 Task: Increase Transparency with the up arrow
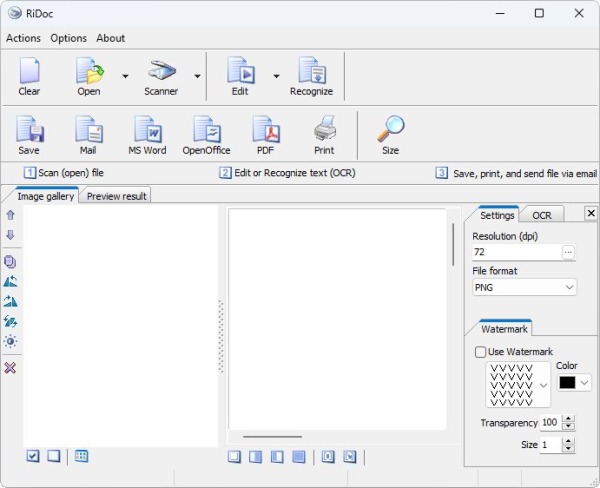[569, 419]
